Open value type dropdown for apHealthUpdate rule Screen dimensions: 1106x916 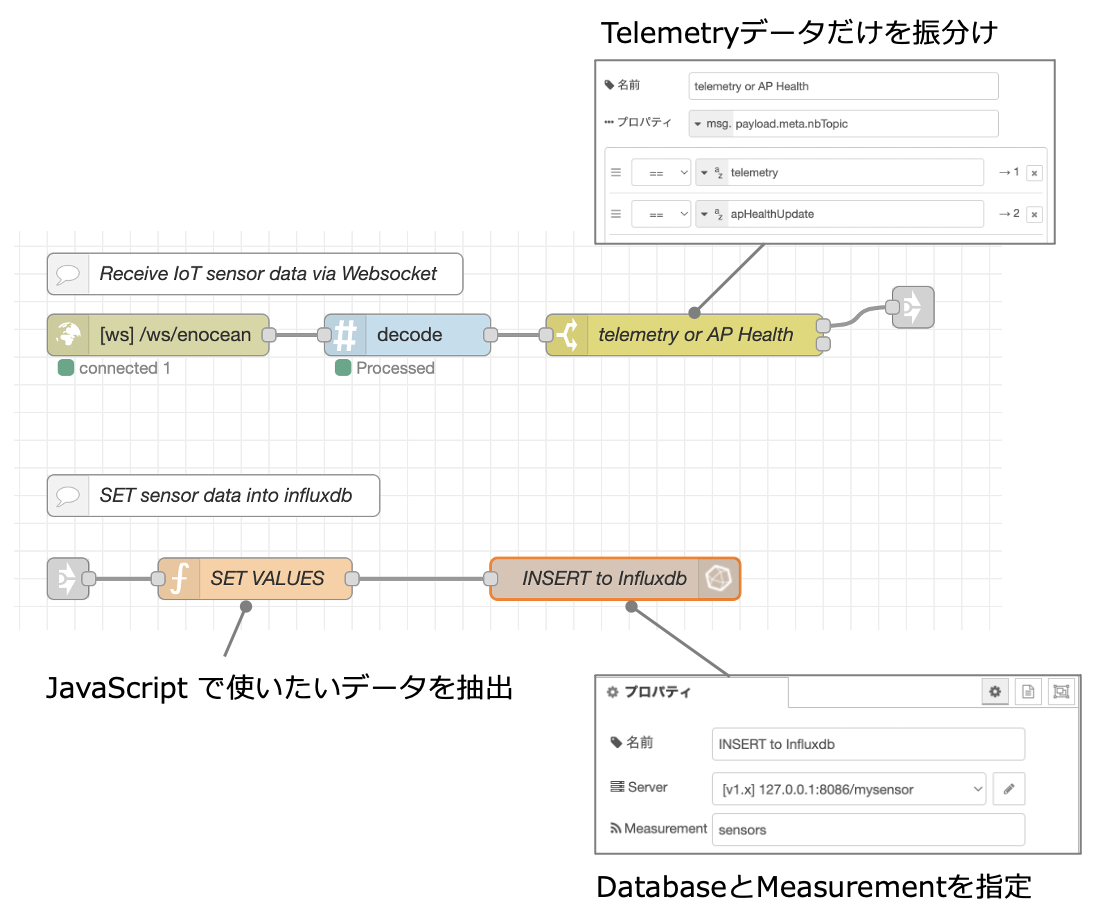coord(711,214)
